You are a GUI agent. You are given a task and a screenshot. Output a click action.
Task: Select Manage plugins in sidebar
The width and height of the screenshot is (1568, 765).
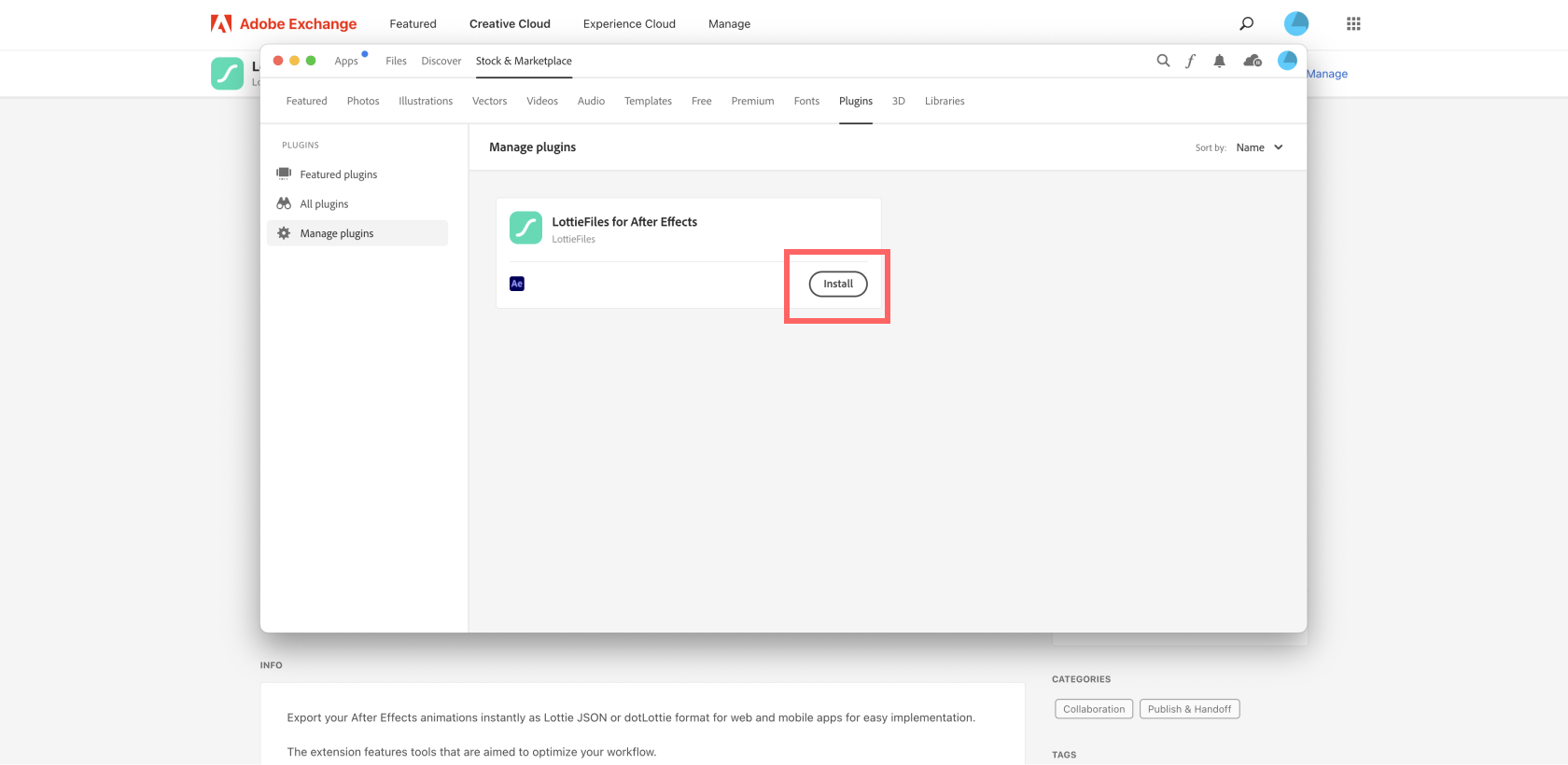(357, 233)
